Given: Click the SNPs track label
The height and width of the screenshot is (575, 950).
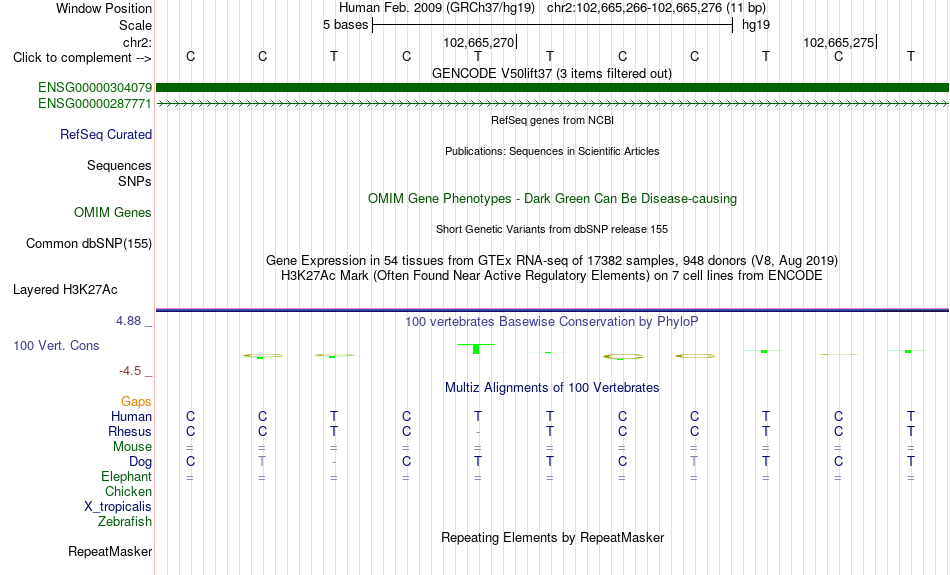Looking at the screenshot, I should tap(135, 181).
